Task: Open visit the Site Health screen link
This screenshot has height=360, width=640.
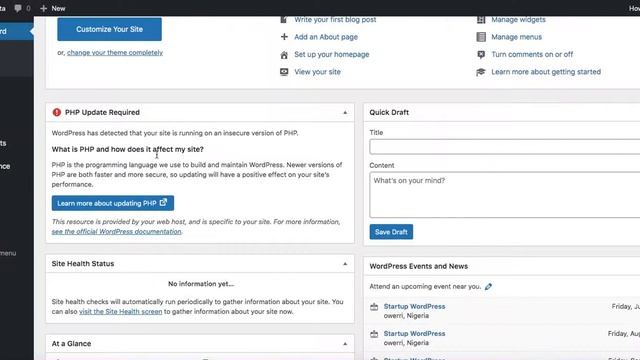Action: point(120,311)
